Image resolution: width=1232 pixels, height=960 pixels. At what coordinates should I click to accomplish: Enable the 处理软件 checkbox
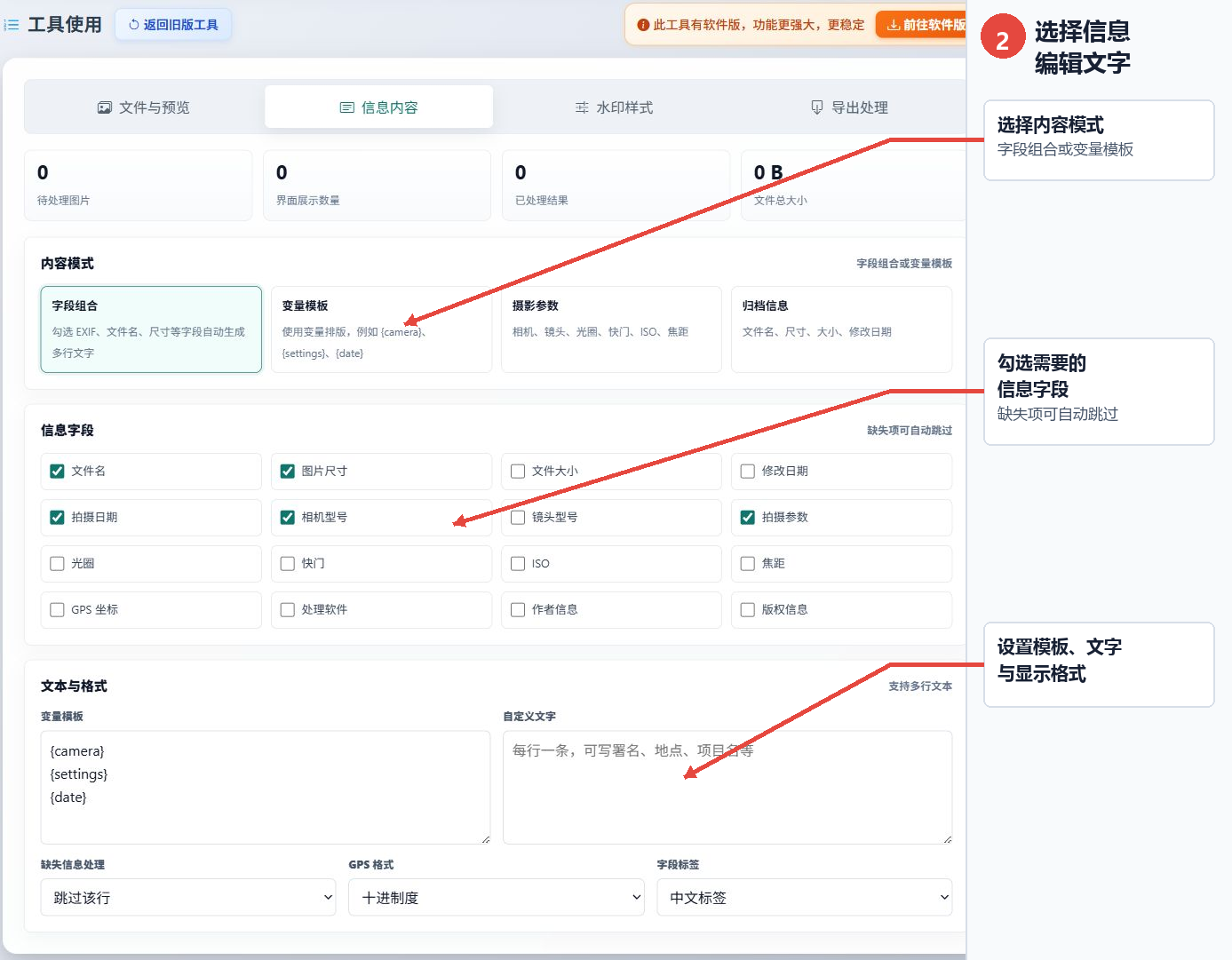point(288,610)
